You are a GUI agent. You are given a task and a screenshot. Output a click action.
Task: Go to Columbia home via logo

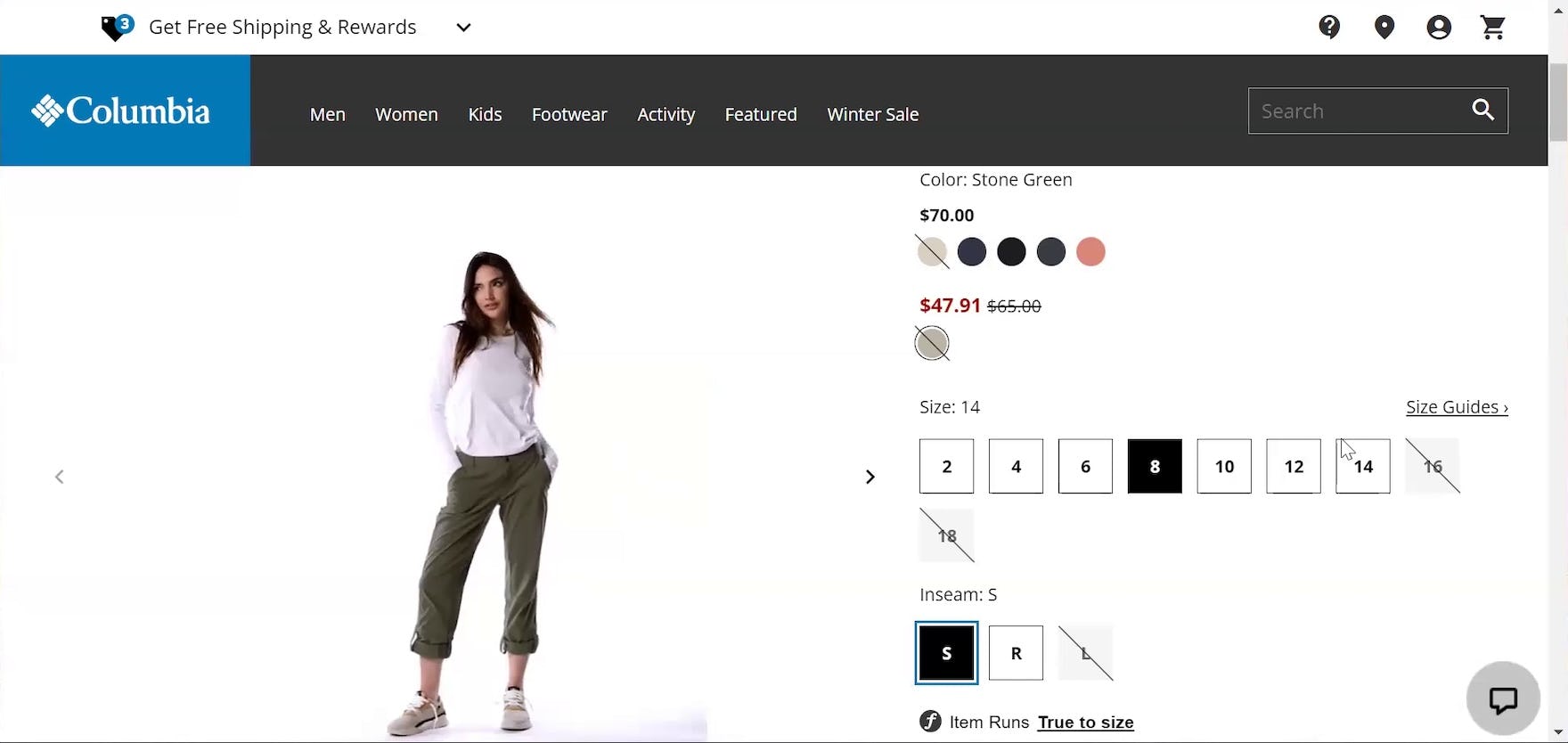(x=123, y=111)
